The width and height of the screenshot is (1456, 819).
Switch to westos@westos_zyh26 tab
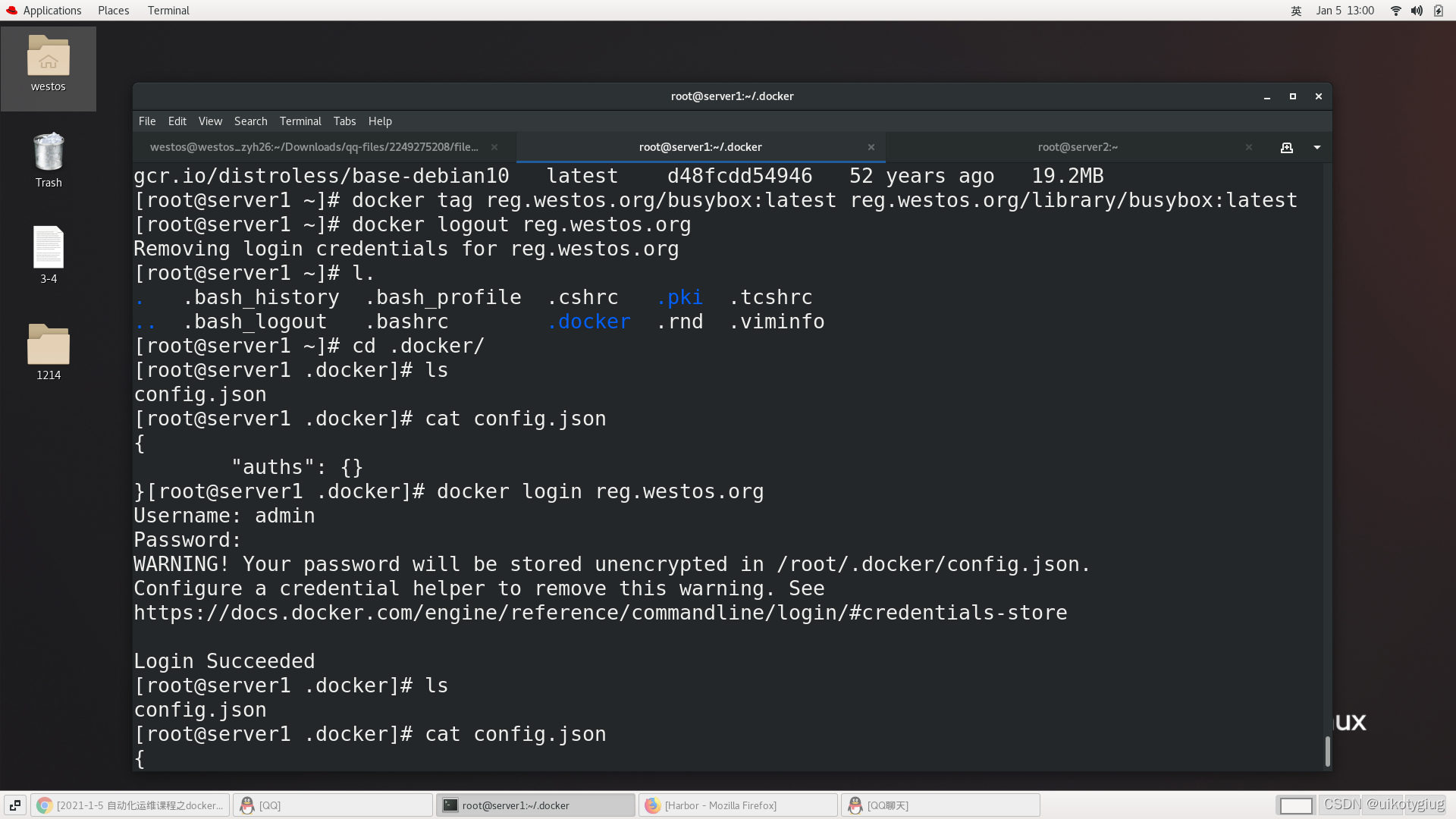tap(314, 146)
